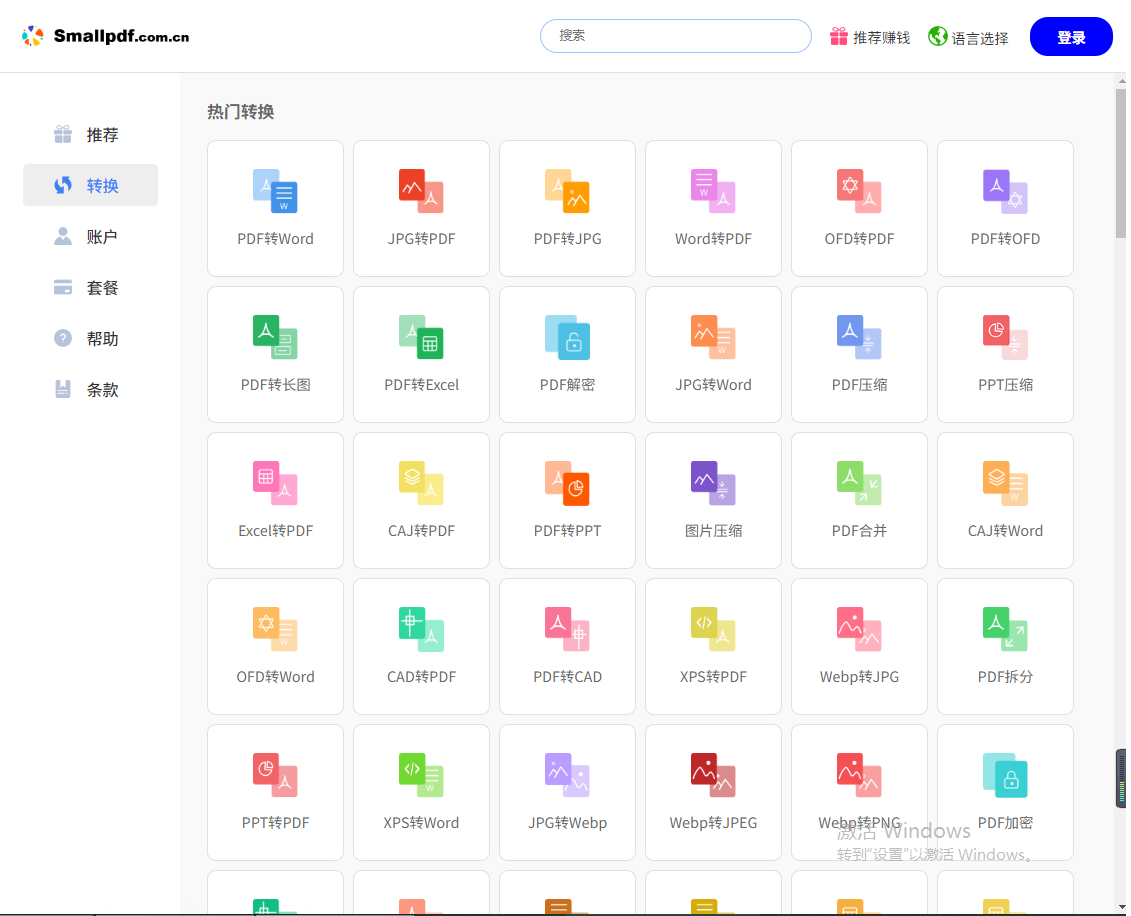Viewport: 1131px width, 916px height.
Task: Choose the PDF转CAD tool icon
Action: coord(567,629)
